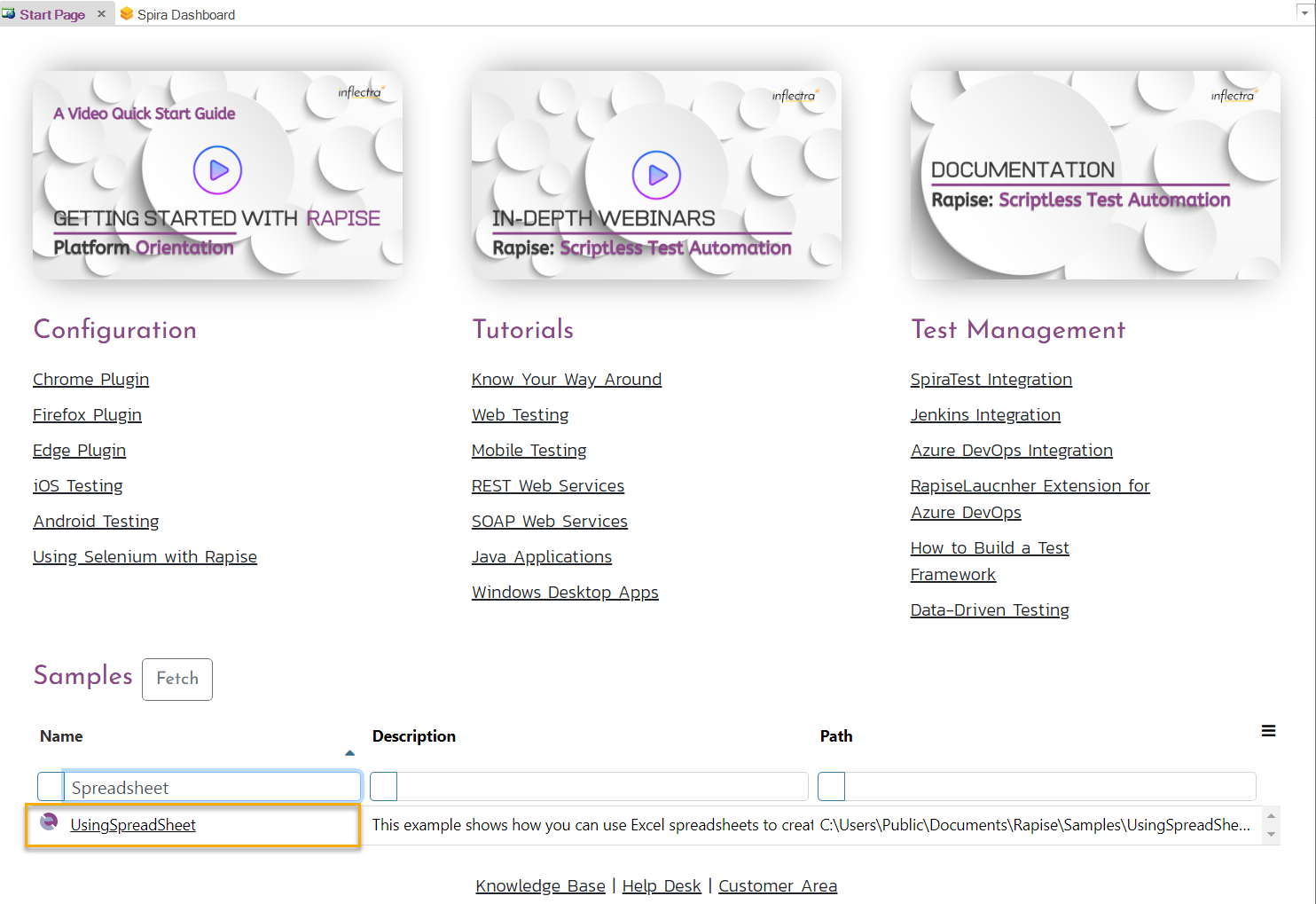
Task: Click the Name column header
Action: click(61, 736)
